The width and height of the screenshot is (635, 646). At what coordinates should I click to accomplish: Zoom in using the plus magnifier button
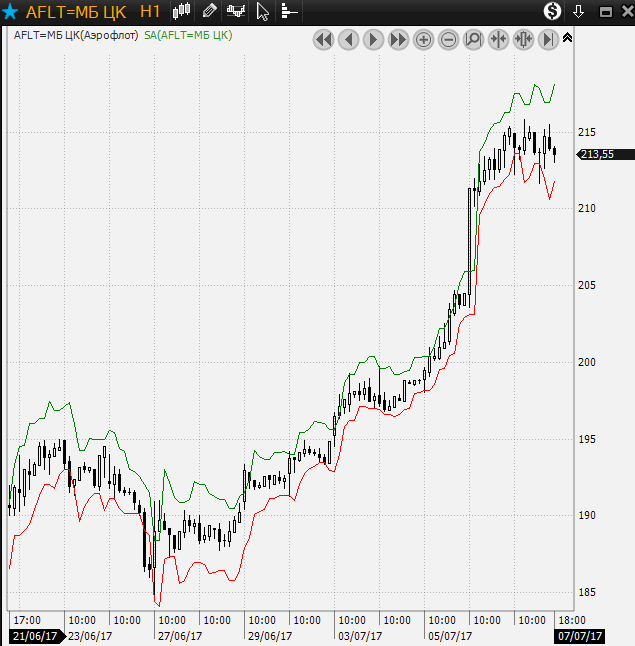click(x=423, y=40)
